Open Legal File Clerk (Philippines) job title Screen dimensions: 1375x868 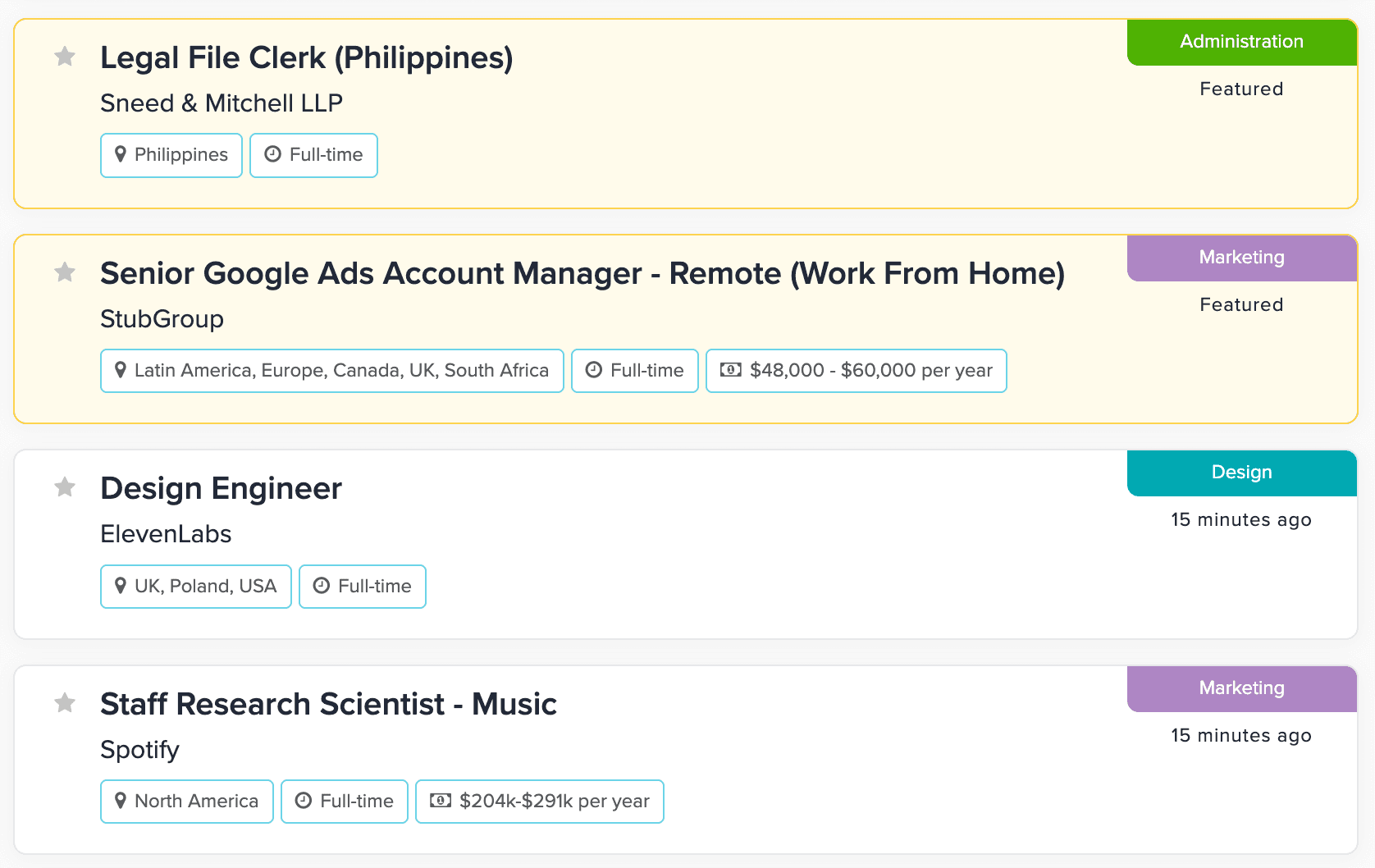pos(306,58)
